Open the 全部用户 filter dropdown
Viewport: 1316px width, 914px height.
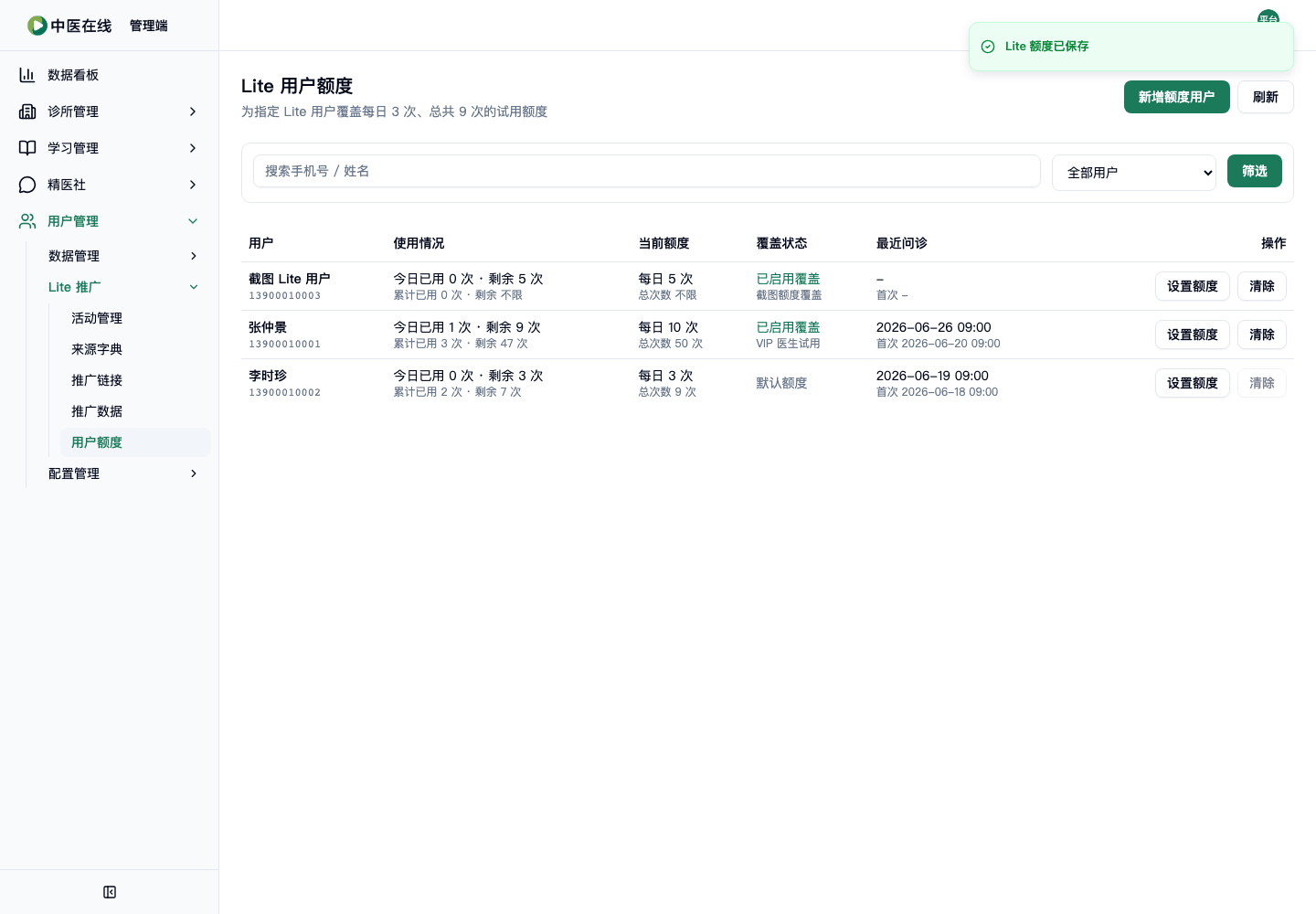click(x=1134, y=172)
